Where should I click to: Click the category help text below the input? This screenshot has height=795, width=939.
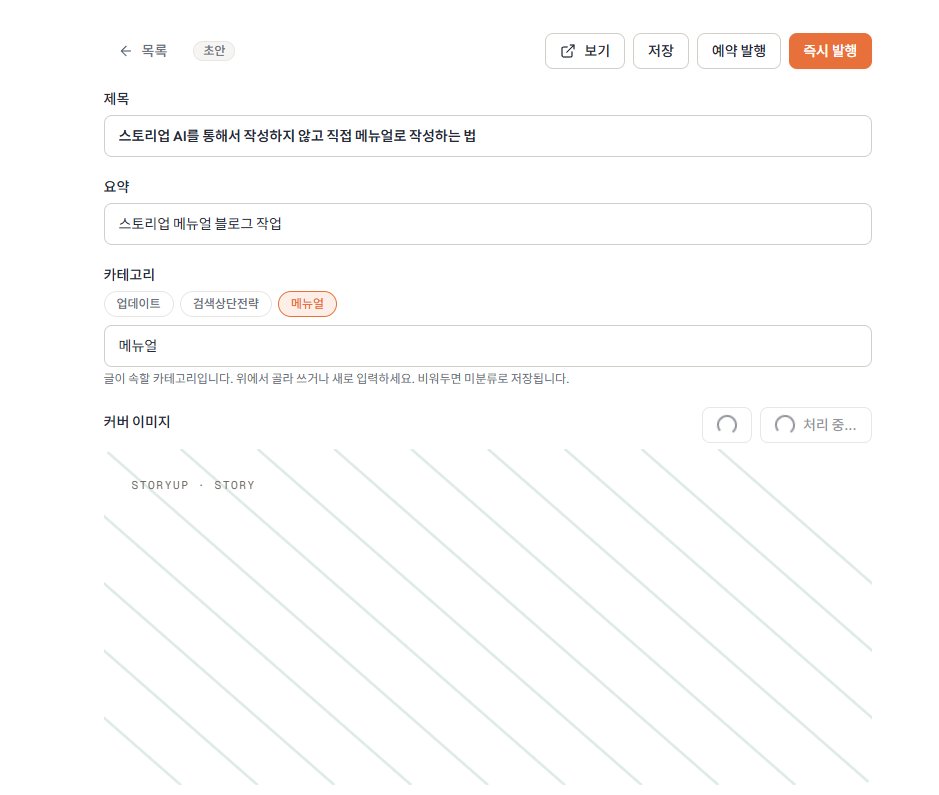(337, 378)
